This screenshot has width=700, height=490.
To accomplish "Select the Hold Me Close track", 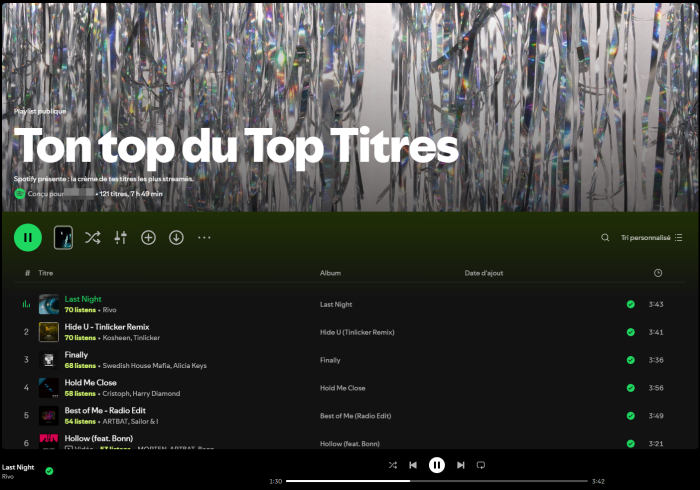I will [90, 382].
